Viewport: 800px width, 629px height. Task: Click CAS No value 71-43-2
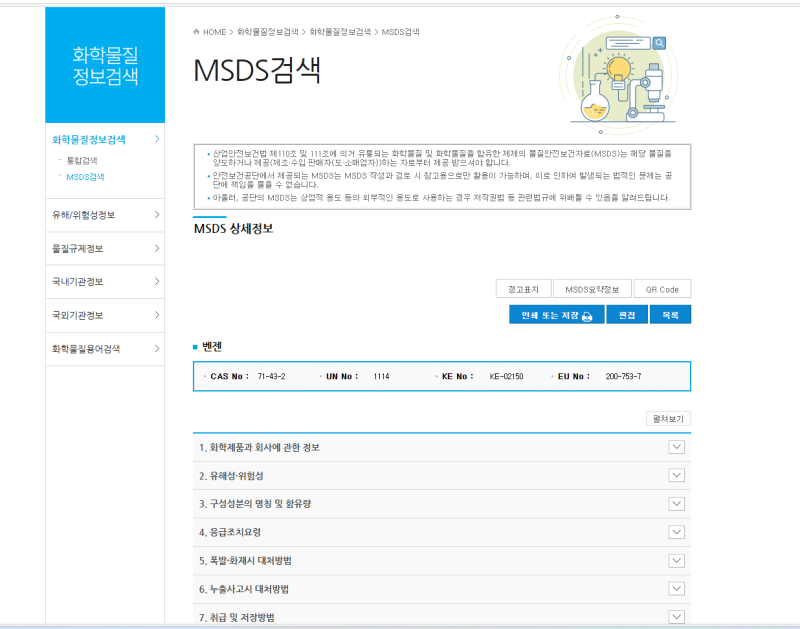271,376
